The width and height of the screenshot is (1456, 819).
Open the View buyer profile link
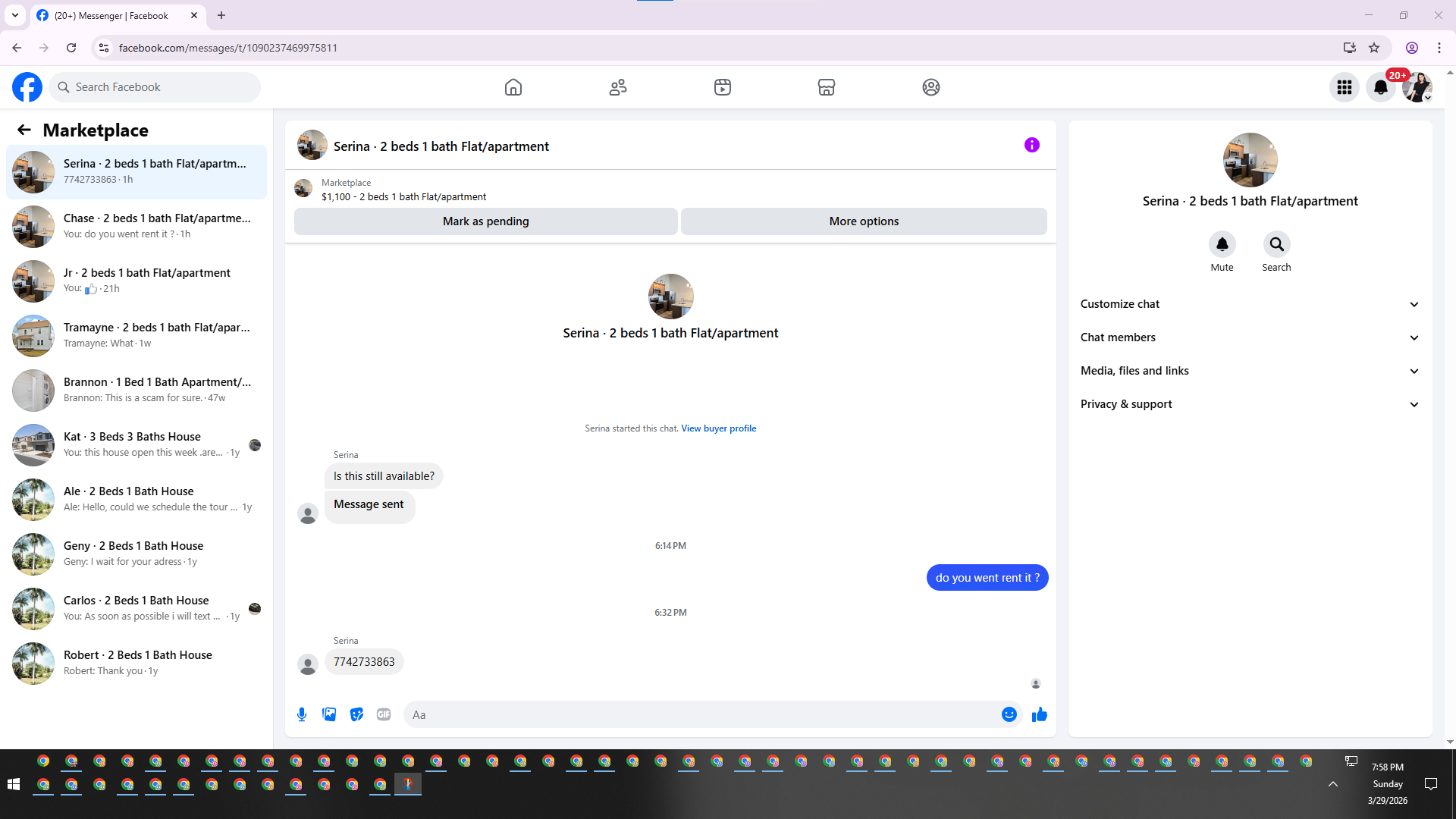point(719,428)
